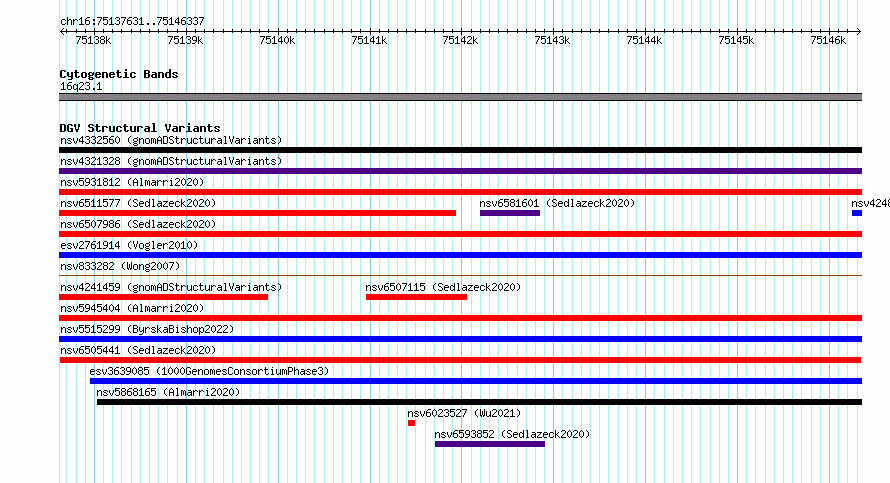Click the 75144k ruler position
Screen dimensions: 890x483
coord(644,40)
